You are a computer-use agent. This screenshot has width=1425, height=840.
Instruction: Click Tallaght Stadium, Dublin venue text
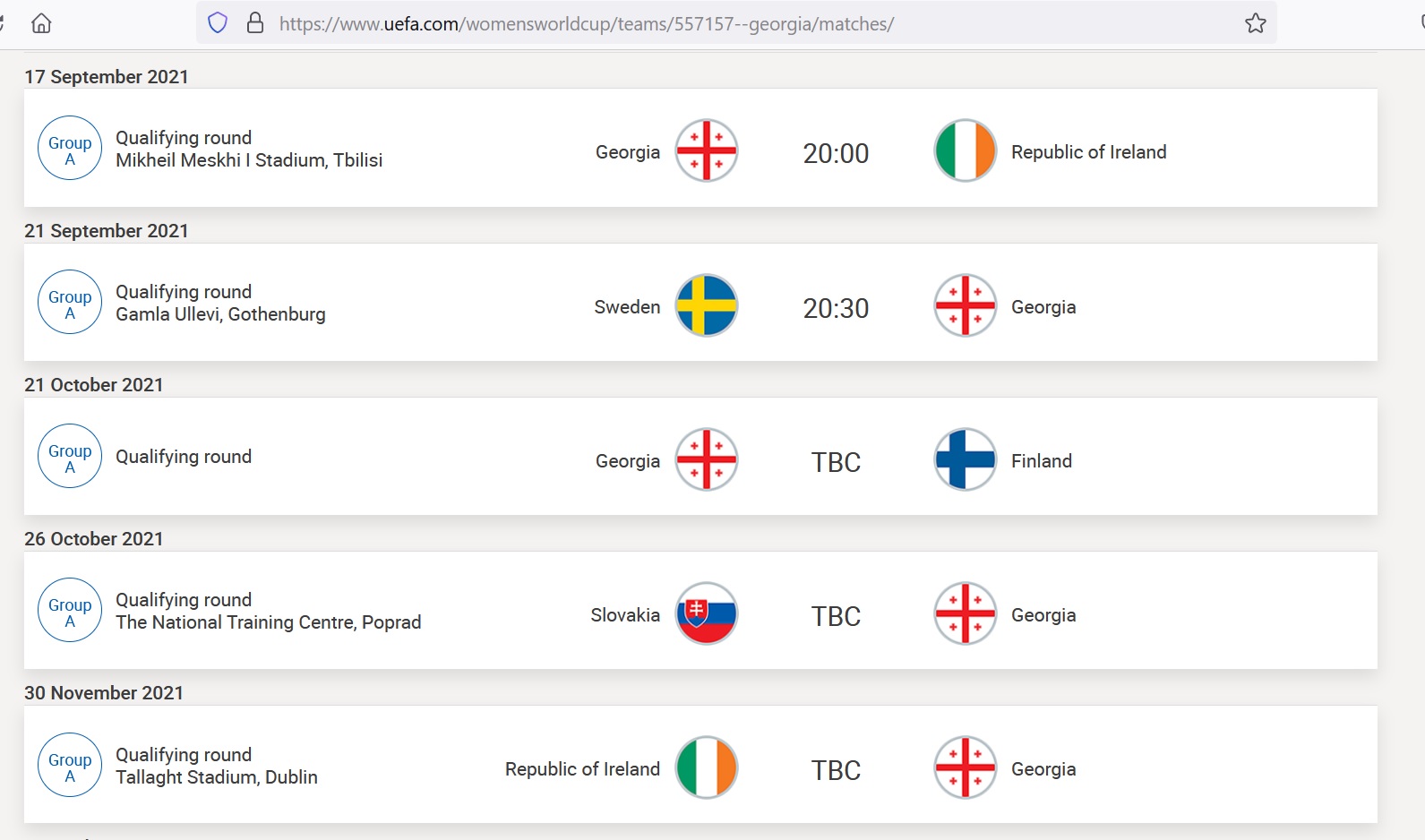216,777
